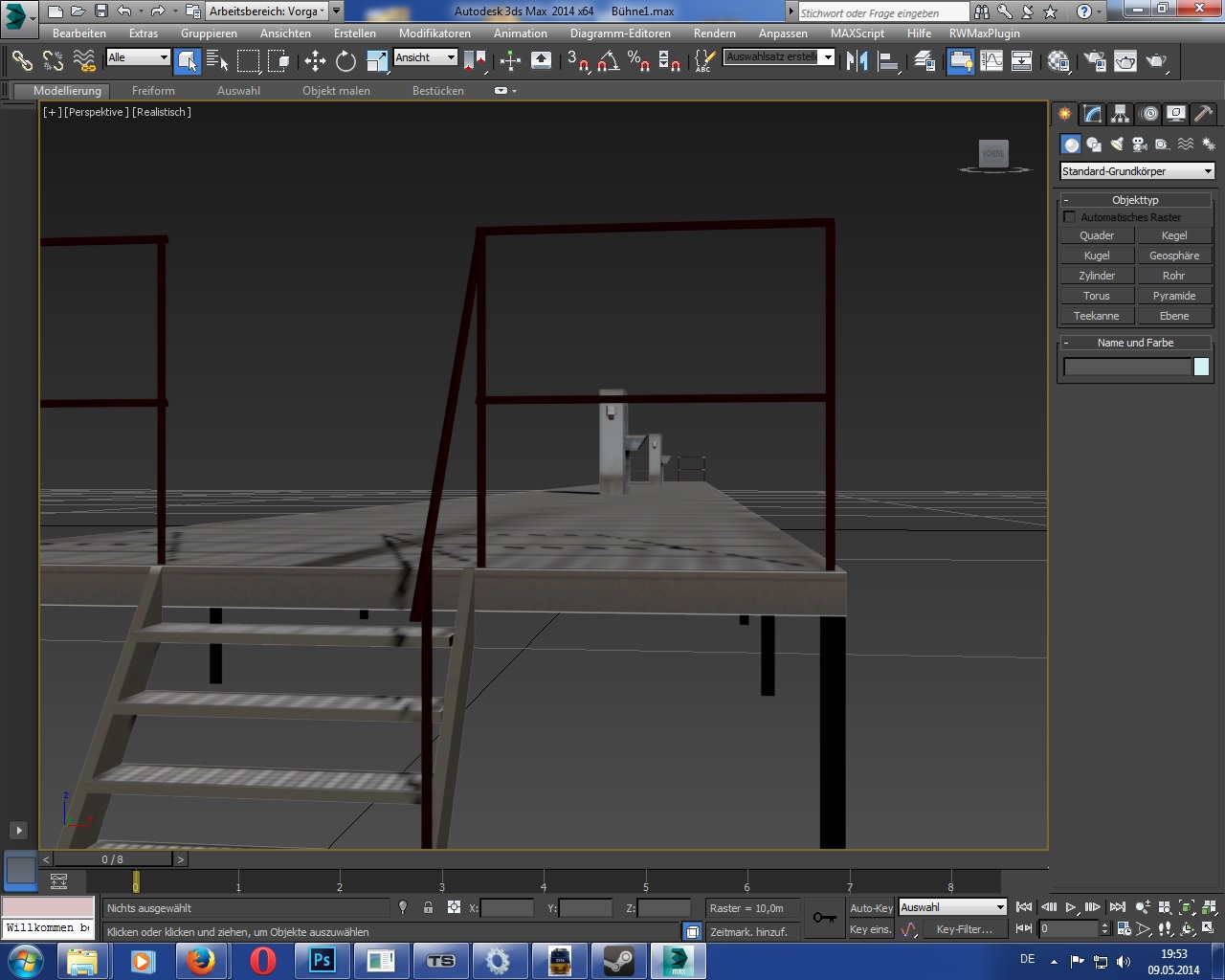The width and height of the screenshot is (1225, 980).
Task: Click the Teekanne primitive button
Action: [x=1096, y=316]
